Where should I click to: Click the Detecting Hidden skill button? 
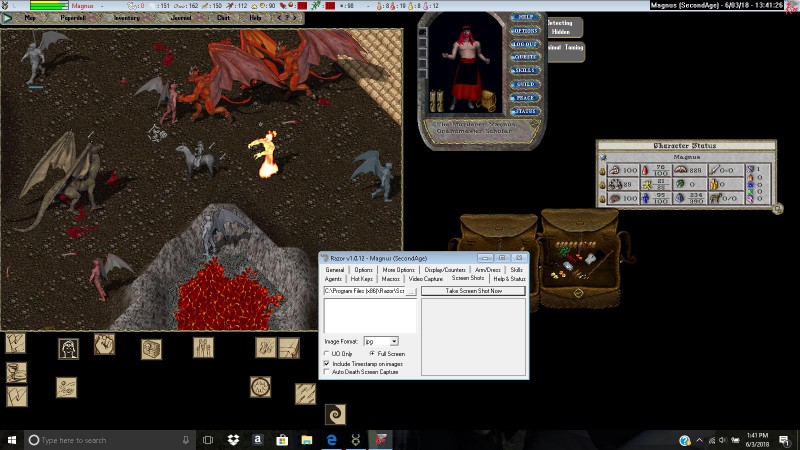pyautogui.click(x=564, y=28)
